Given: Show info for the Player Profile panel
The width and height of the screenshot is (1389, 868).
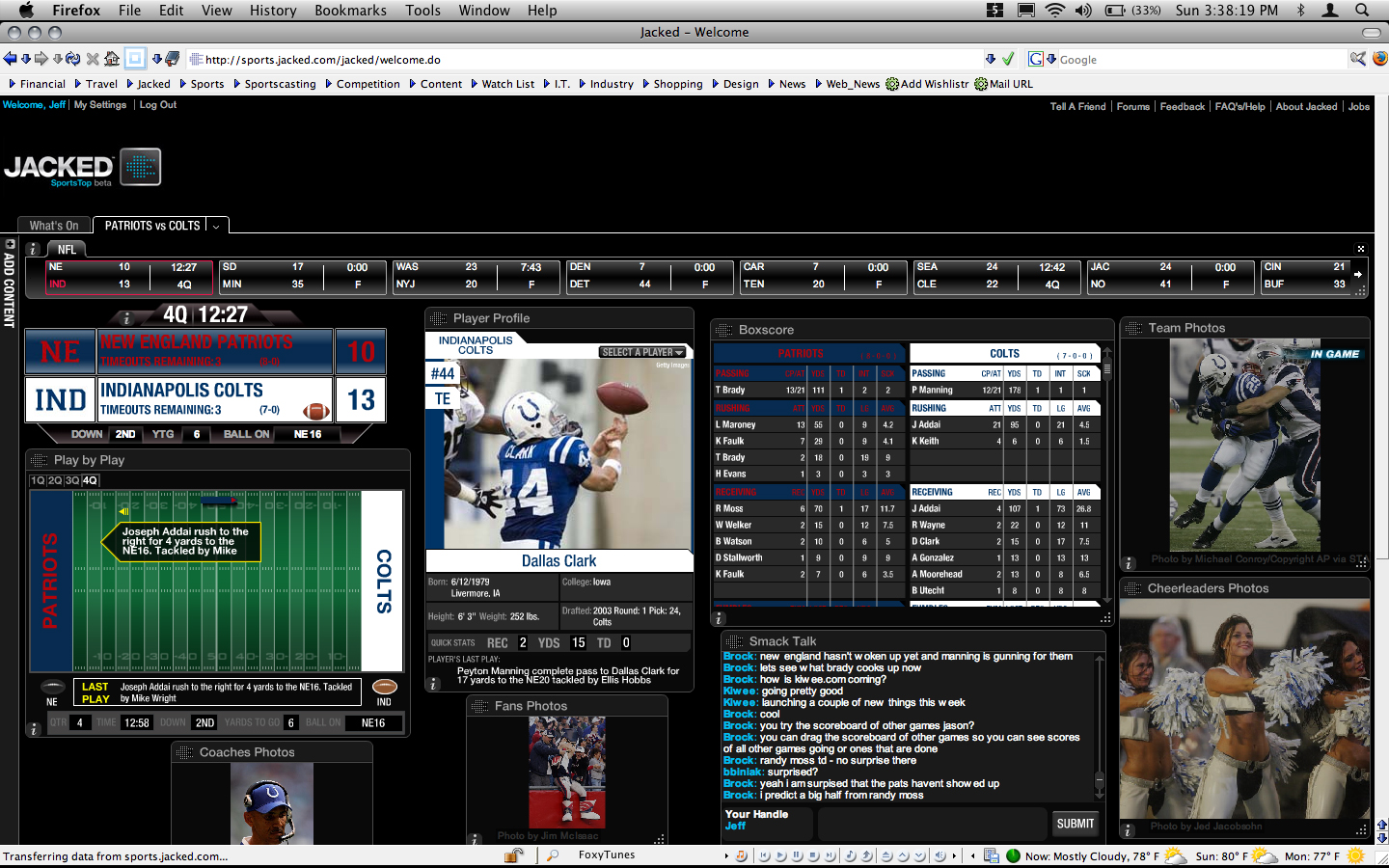Looking at the screenshot, I should (x=433, y=684).
